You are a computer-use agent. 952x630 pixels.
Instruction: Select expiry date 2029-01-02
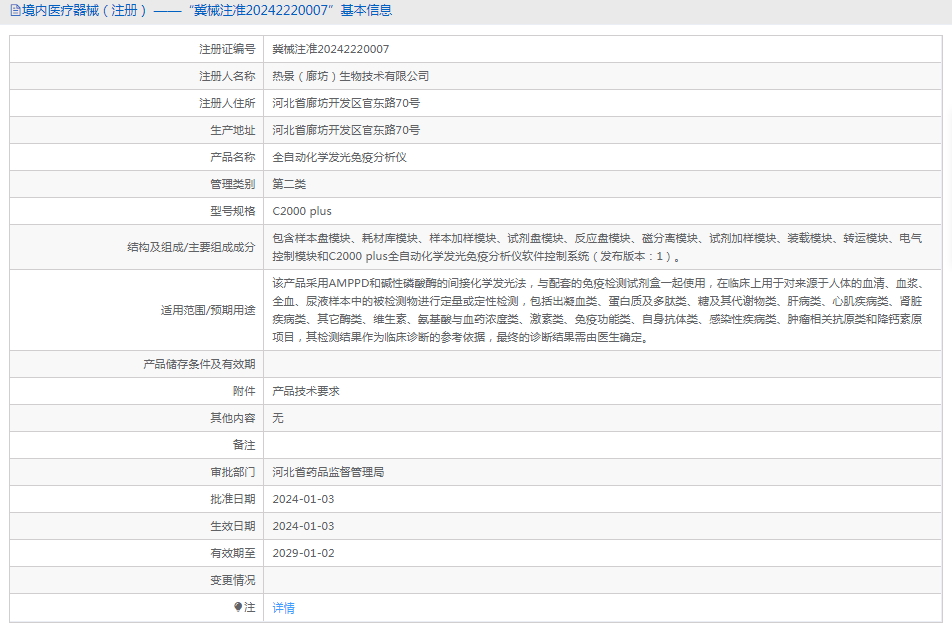(303, 553)
